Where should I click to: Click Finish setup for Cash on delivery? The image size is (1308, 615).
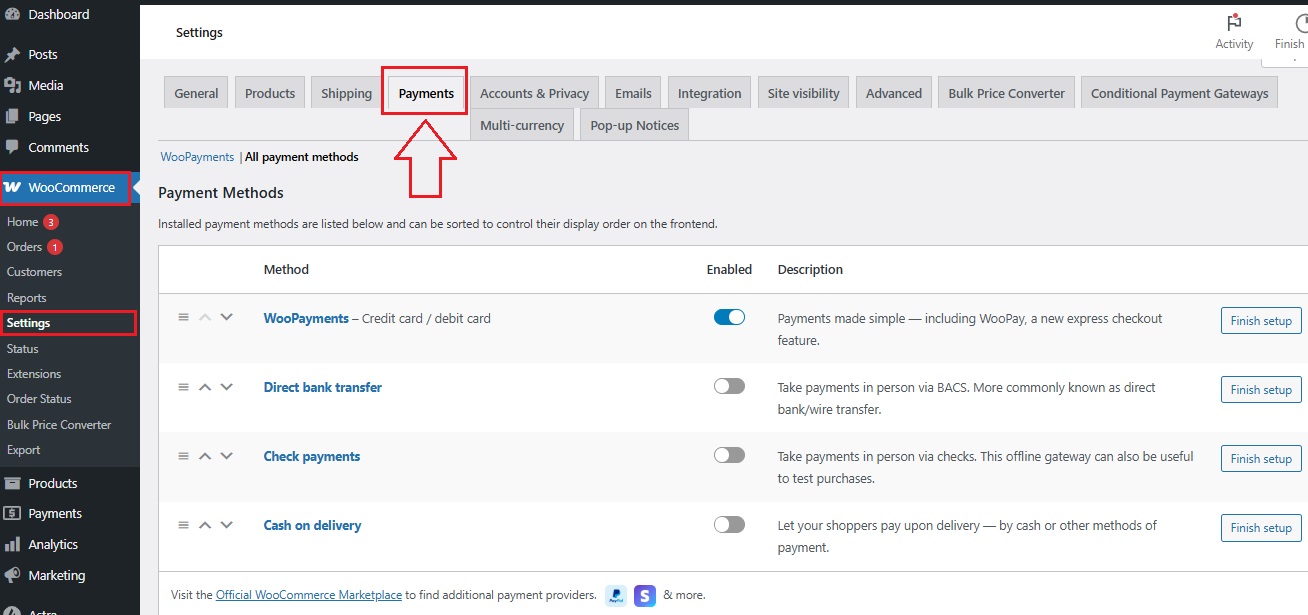click(x=1261, y=528)
